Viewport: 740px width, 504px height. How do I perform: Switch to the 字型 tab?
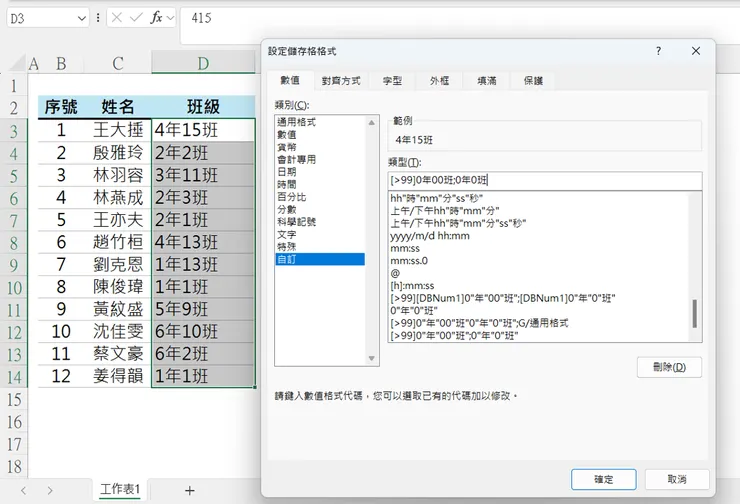[392, 81]
